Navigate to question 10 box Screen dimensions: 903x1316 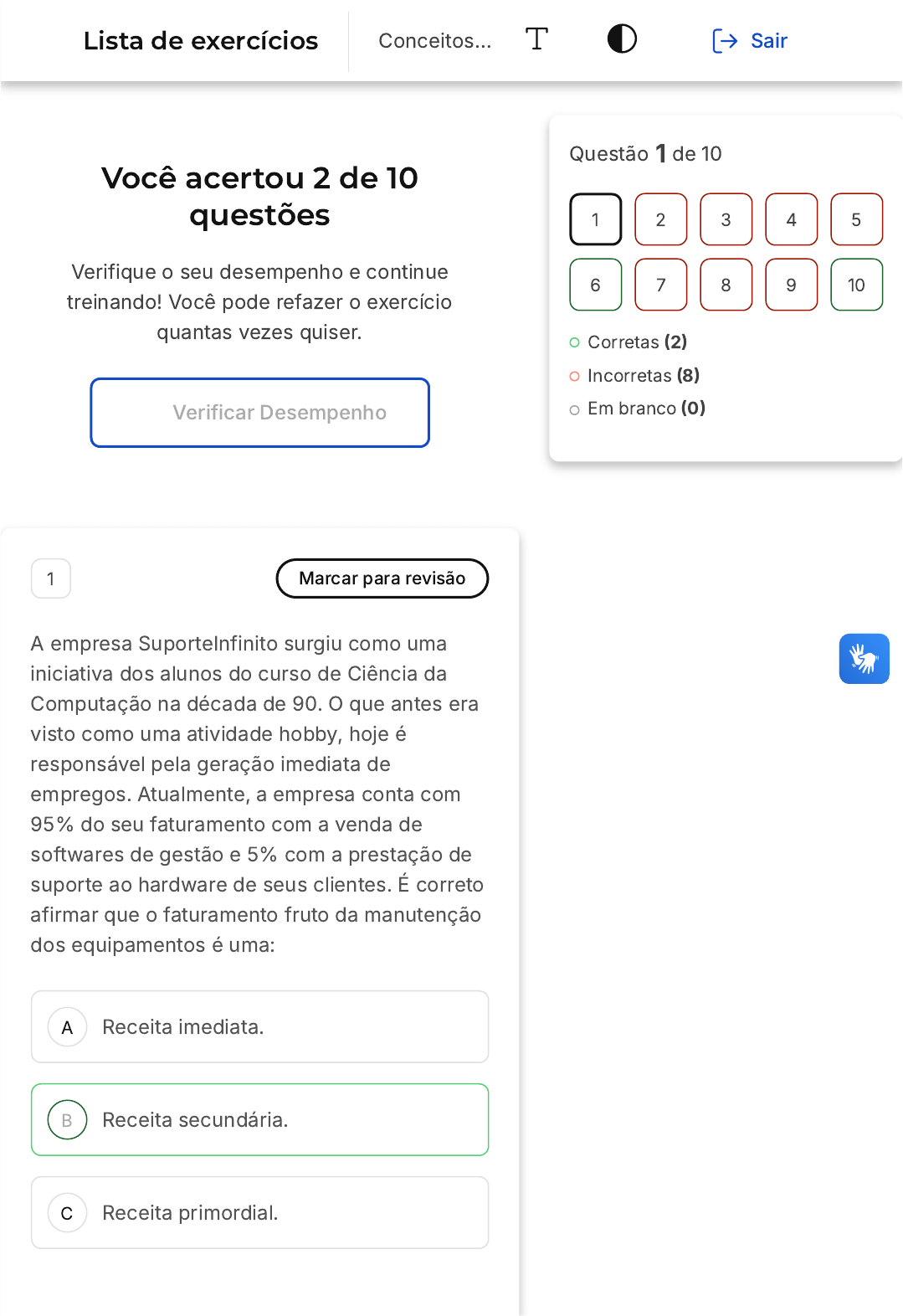pos(856,285)
